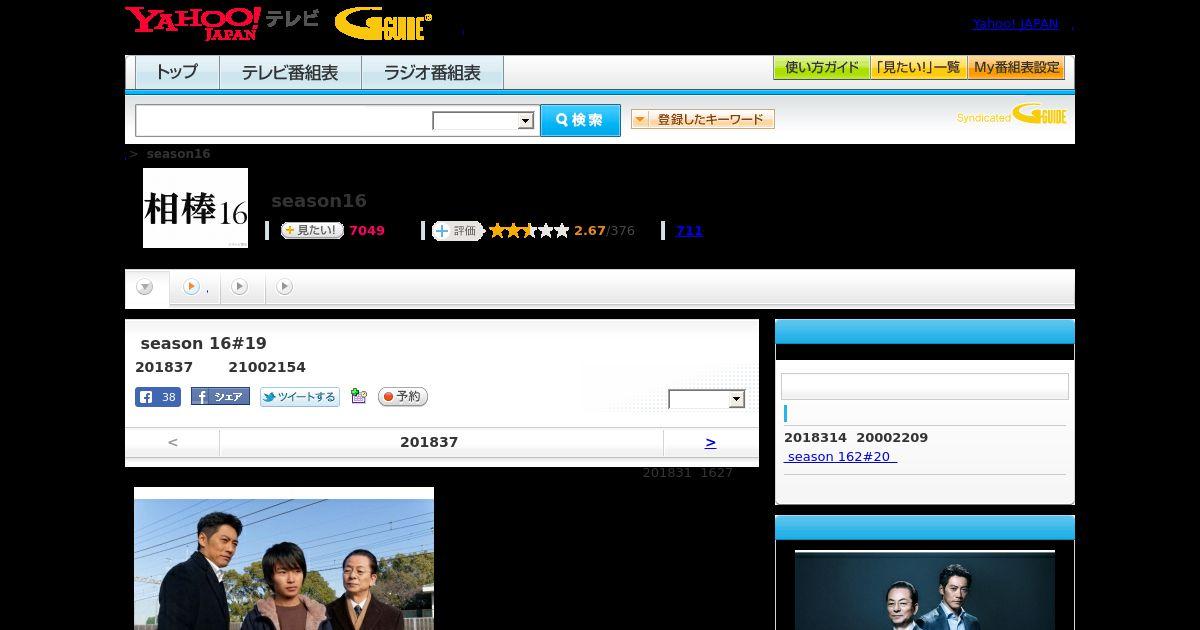1200x630 pixels.
Task: Open the「見たい!」一覧 list
Action: pyautogui.click(x=919, y=68)
